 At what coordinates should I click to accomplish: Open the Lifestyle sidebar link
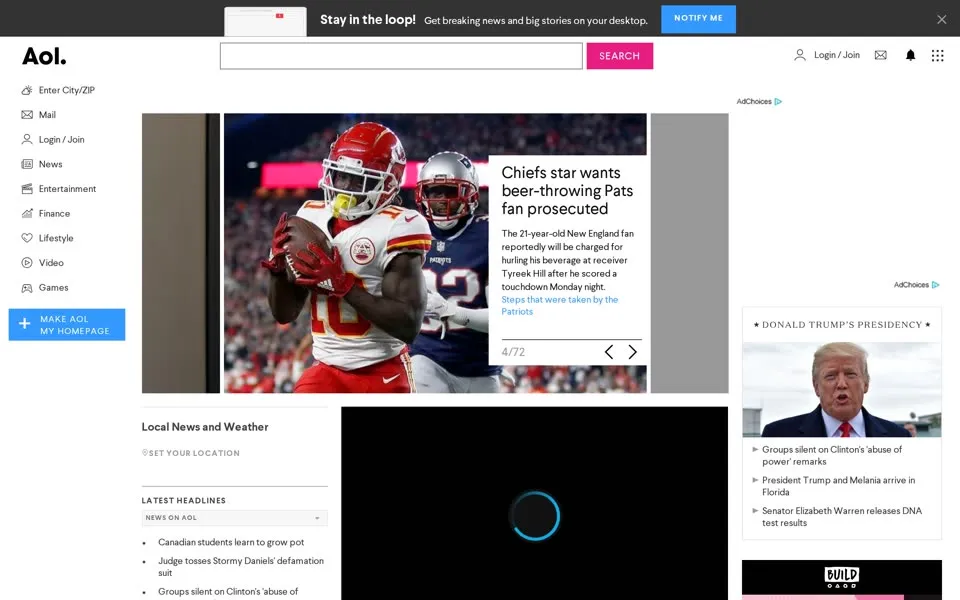(56, 238)
